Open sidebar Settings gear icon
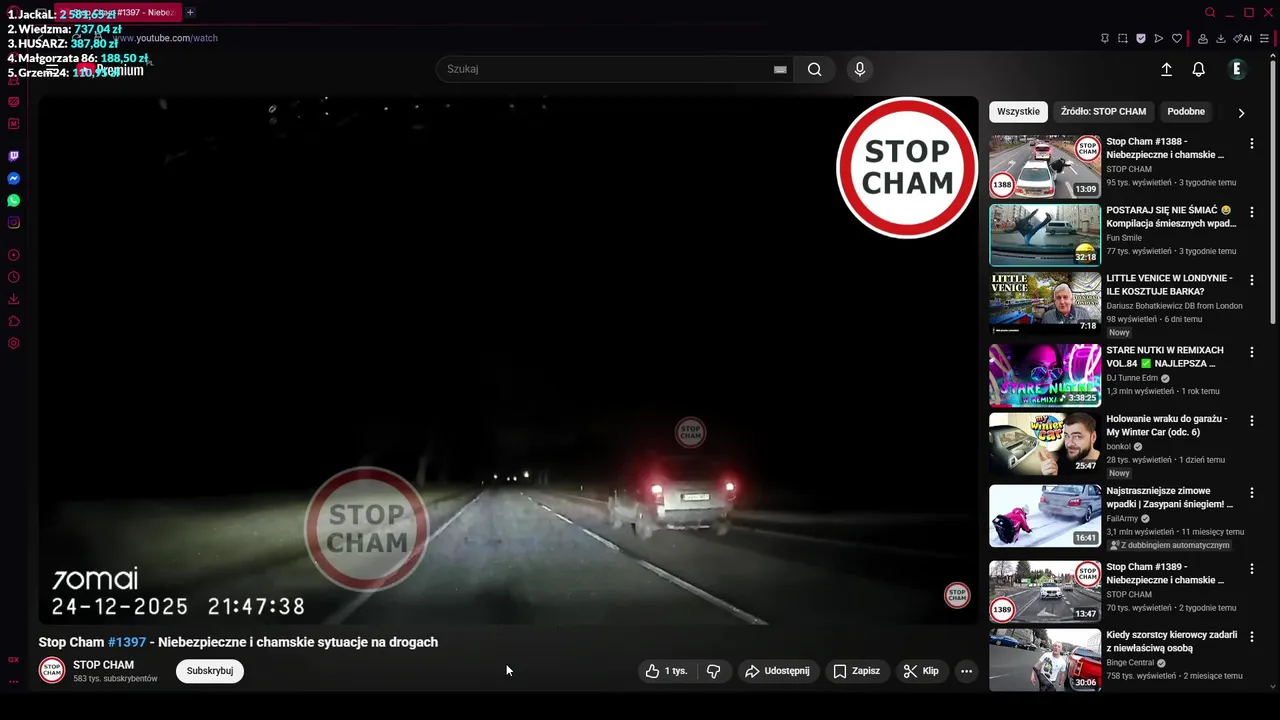The image size is (1280, 720). click(x=14, y=343)
